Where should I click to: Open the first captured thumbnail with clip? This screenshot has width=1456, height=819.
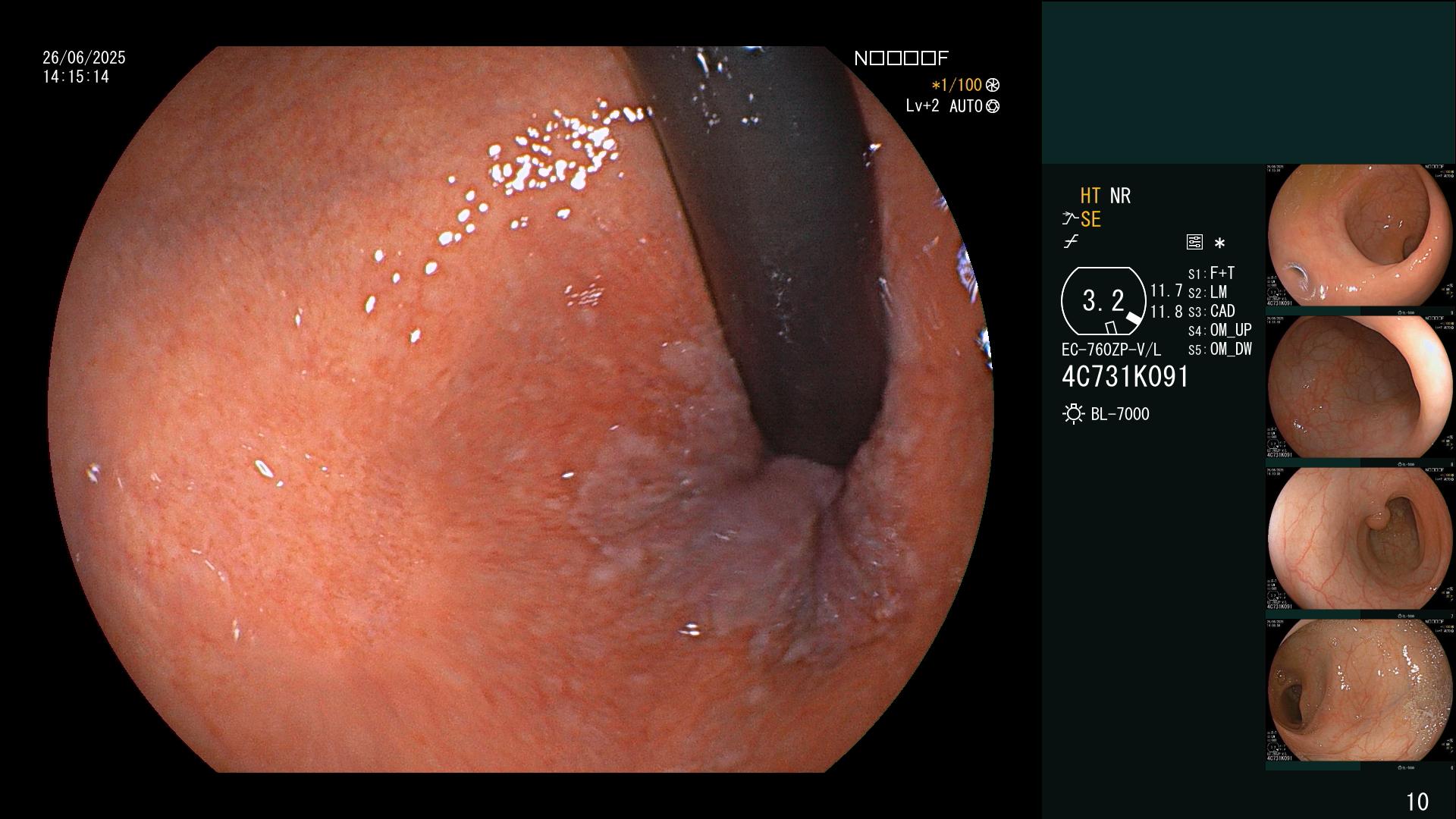coord(1360,235)
